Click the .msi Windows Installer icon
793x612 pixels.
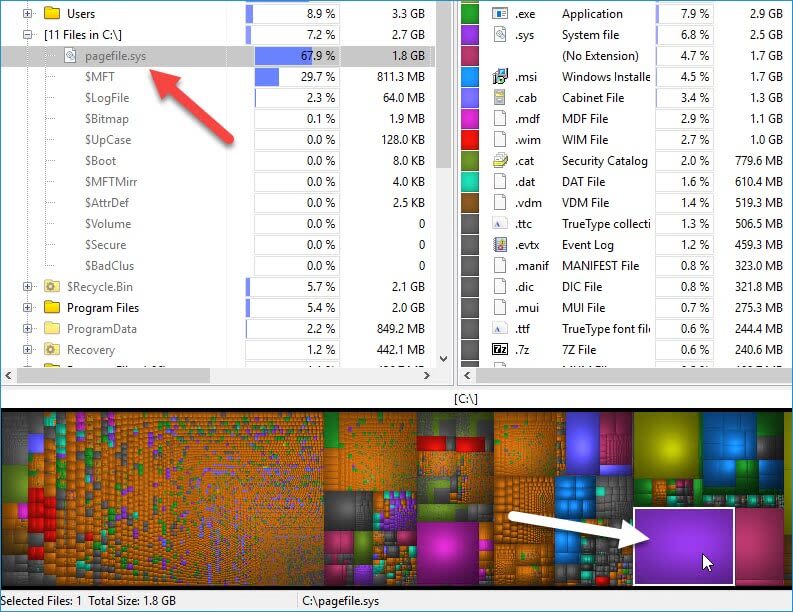pos(500,77)
